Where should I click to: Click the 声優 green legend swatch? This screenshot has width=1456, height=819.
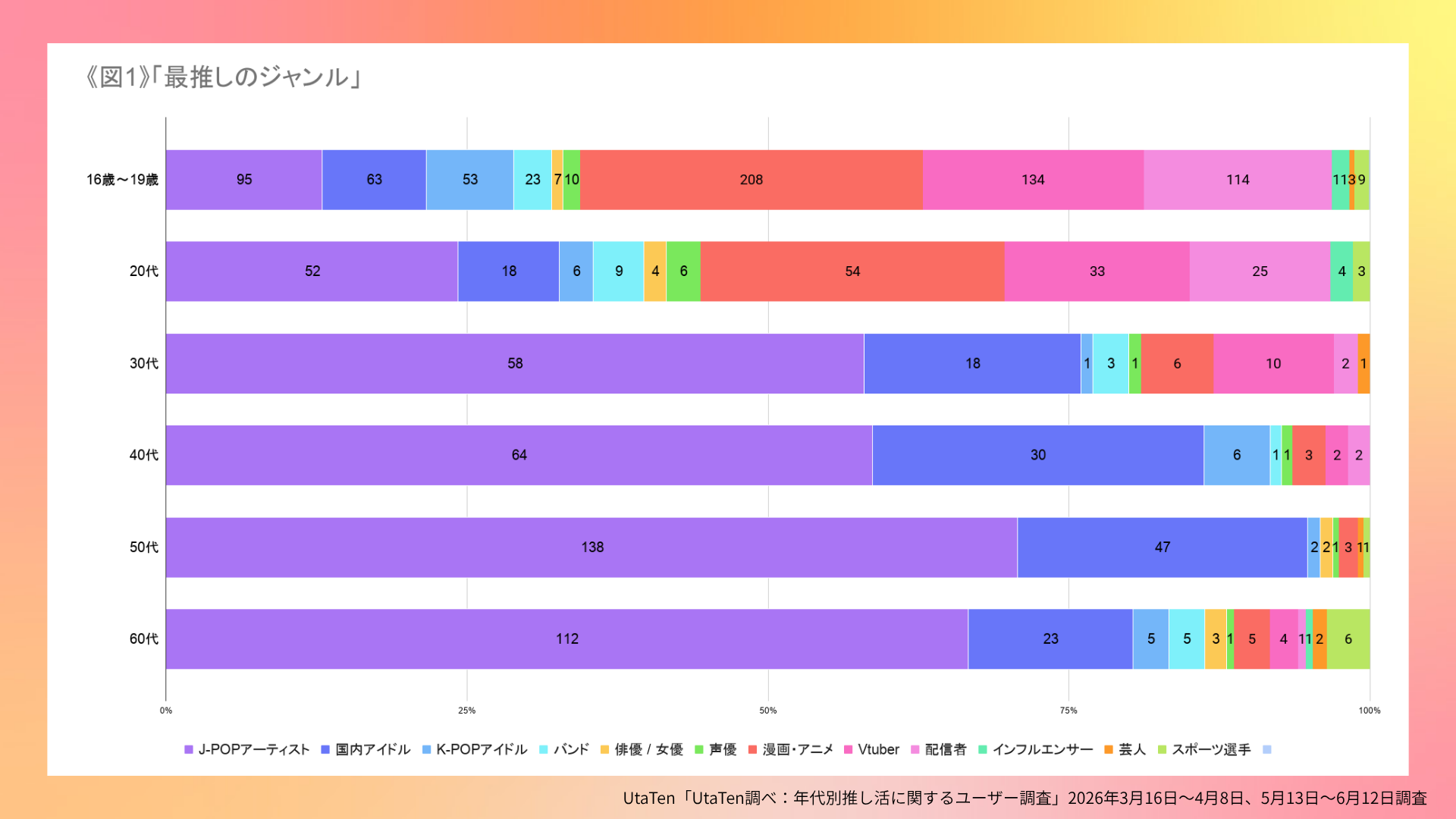(x=699, y=749)
